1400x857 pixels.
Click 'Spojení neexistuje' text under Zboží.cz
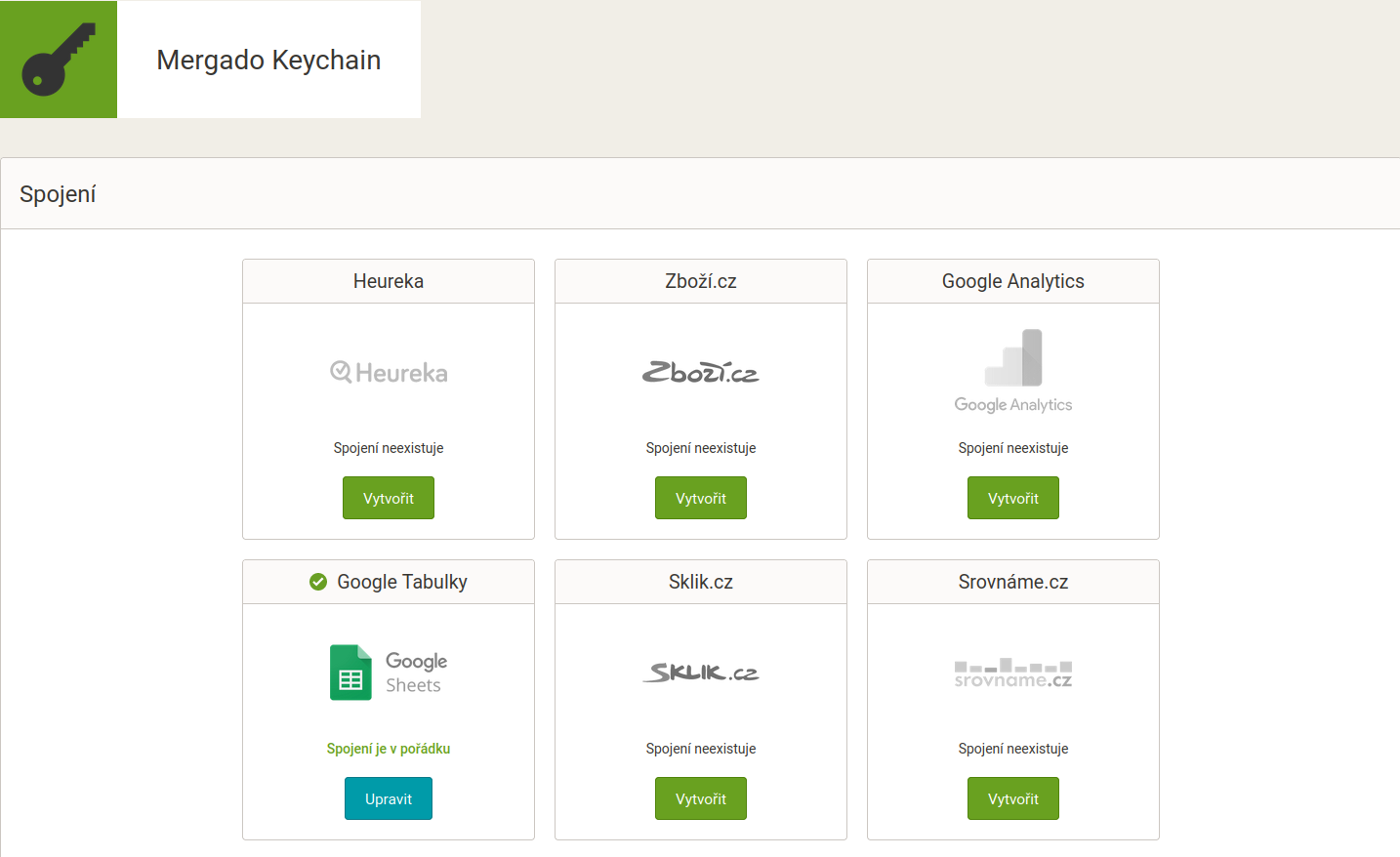click(x=701, y=448)
